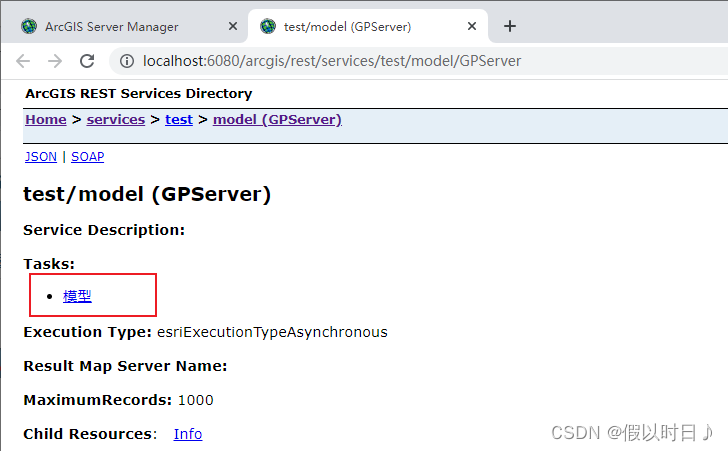This screenshot has height=451, width=728.
Task: Click the Execution Type label
Action: point(88,332)
